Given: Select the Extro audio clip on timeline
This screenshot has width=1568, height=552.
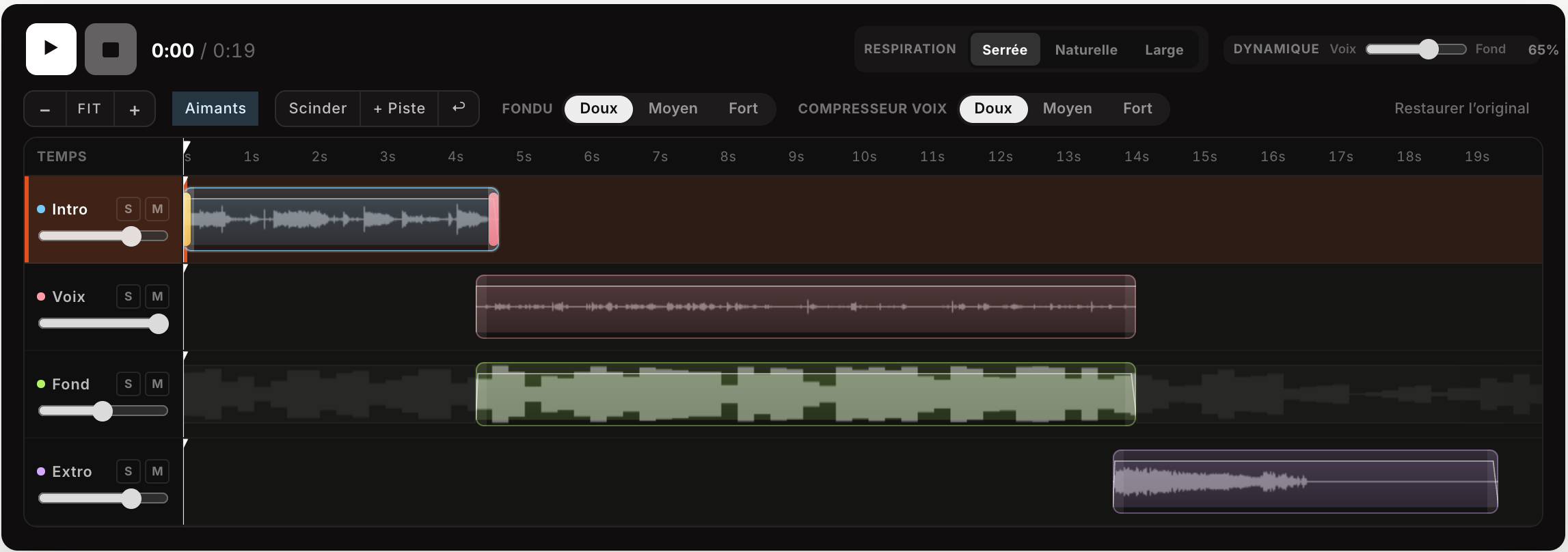Looking at the screenshot, I should pos(1305,482).
